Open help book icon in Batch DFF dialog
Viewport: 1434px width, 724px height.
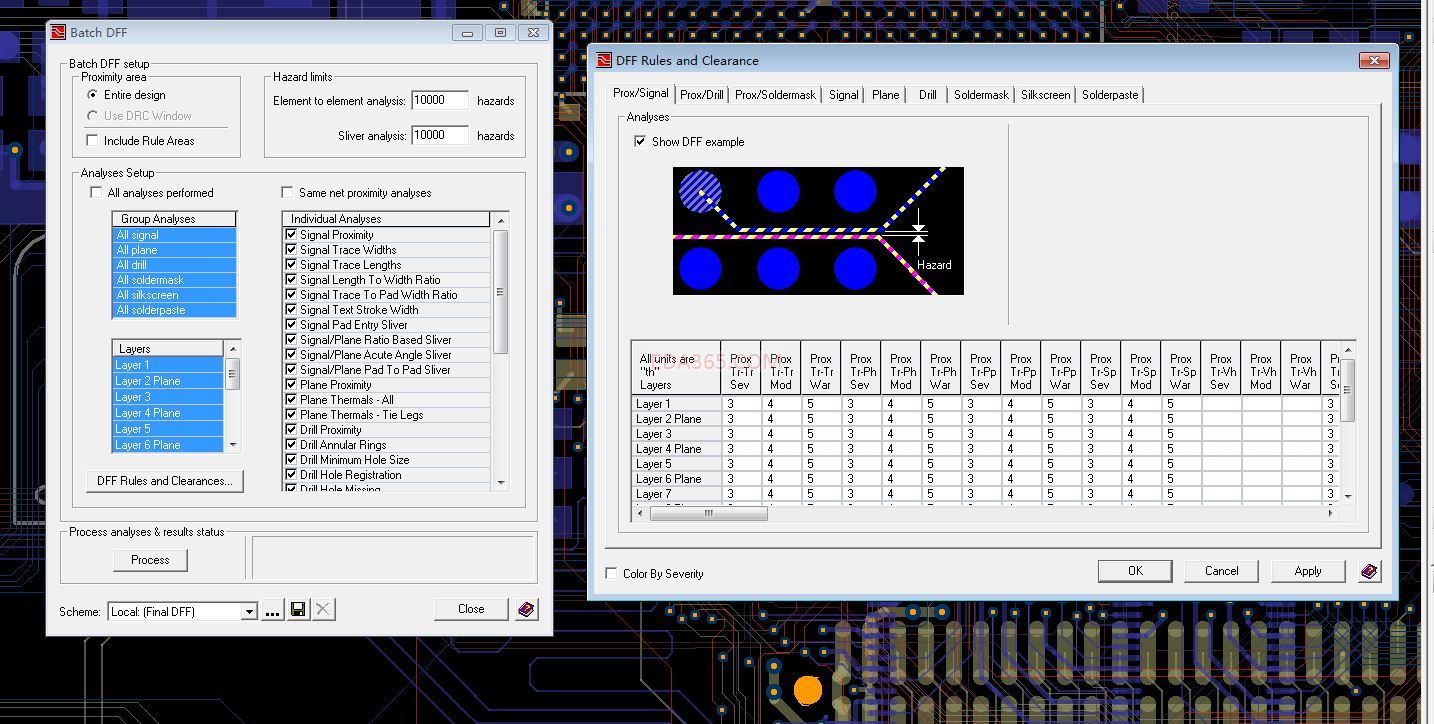point(526,609)
